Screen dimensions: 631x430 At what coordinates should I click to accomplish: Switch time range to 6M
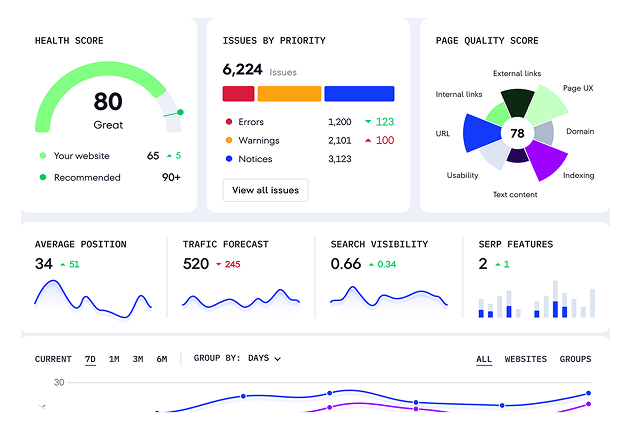(161, 359)
